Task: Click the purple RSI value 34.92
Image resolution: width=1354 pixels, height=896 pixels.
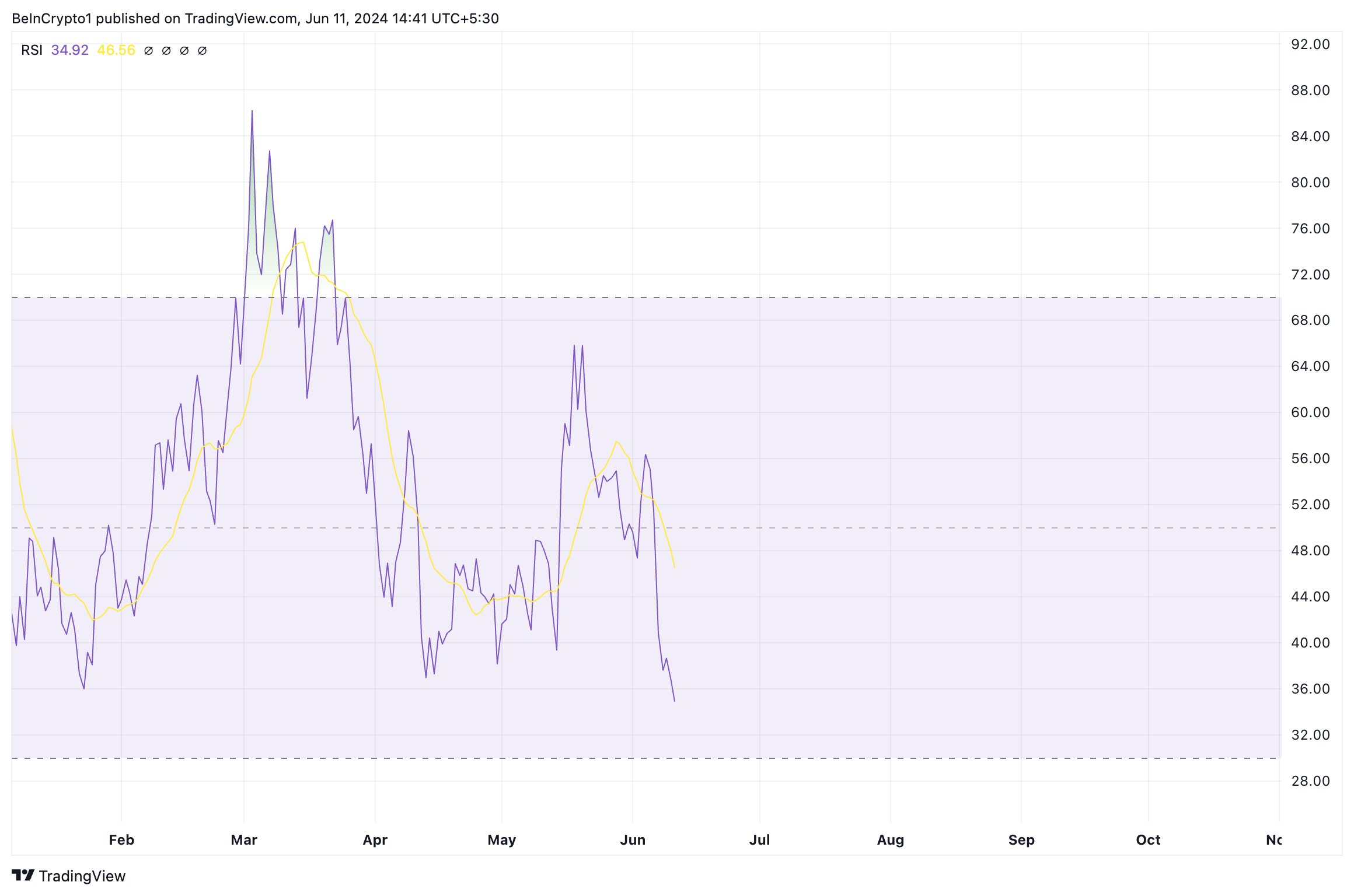Action: [69, 50]
